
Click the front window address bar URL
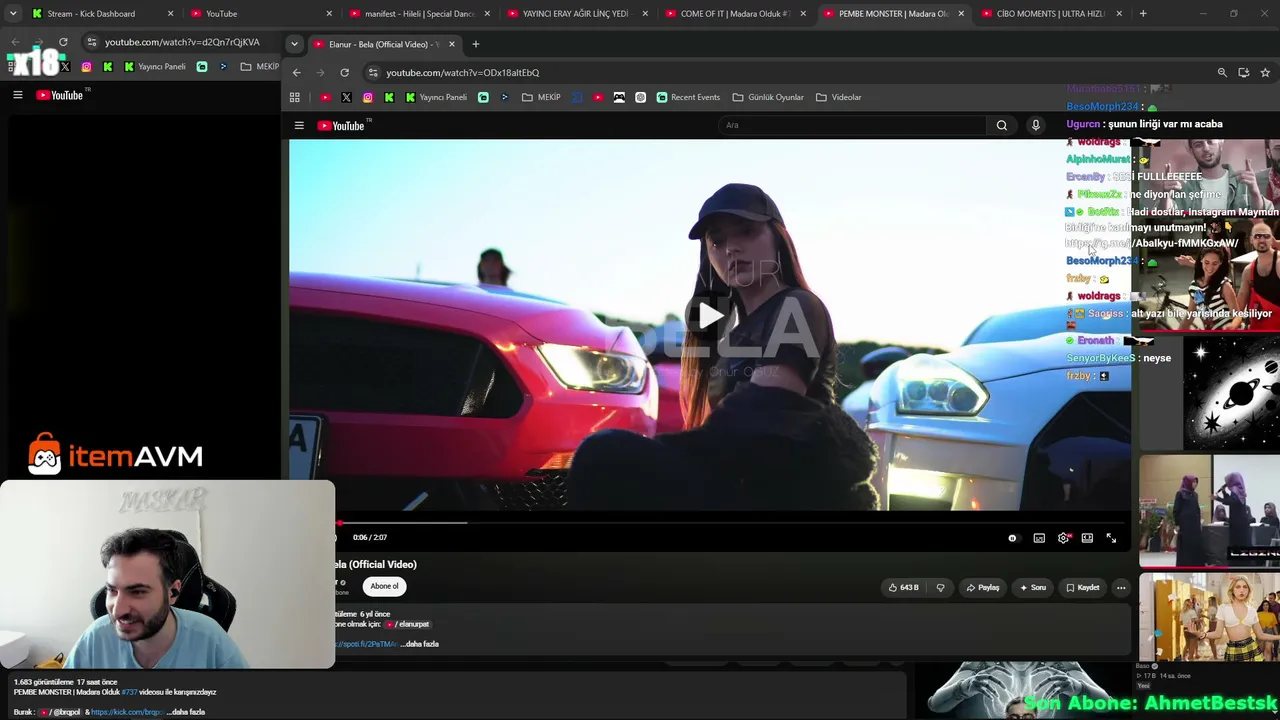click(463, 72)
